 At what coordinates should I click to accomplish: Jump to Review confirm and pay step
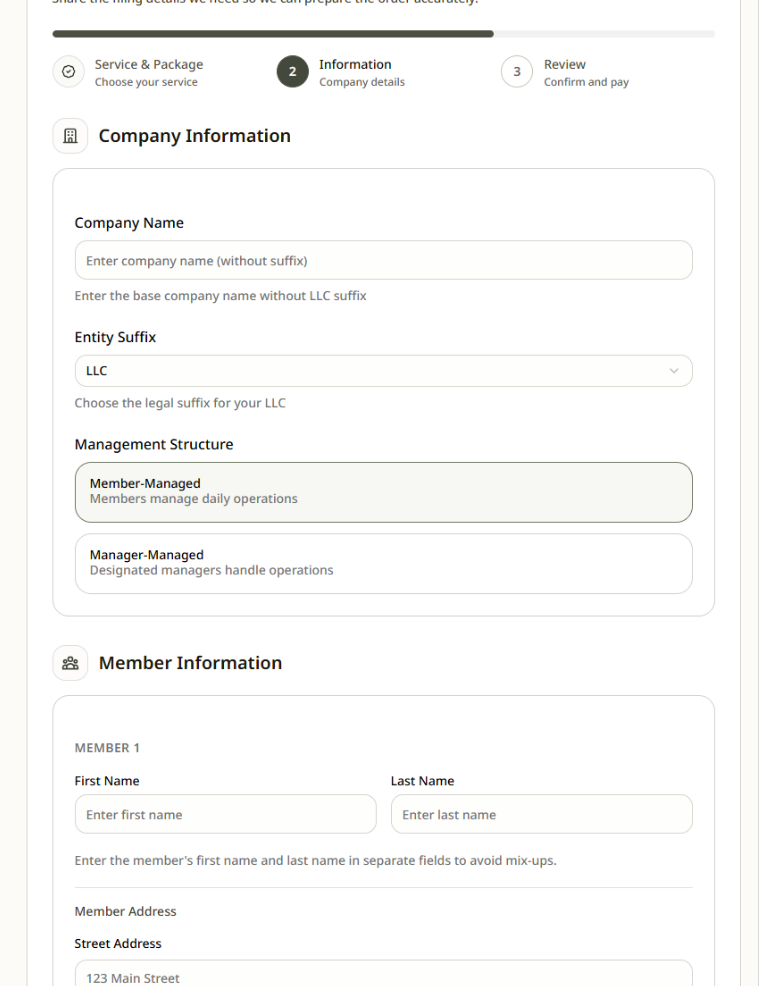pos(586,72)
